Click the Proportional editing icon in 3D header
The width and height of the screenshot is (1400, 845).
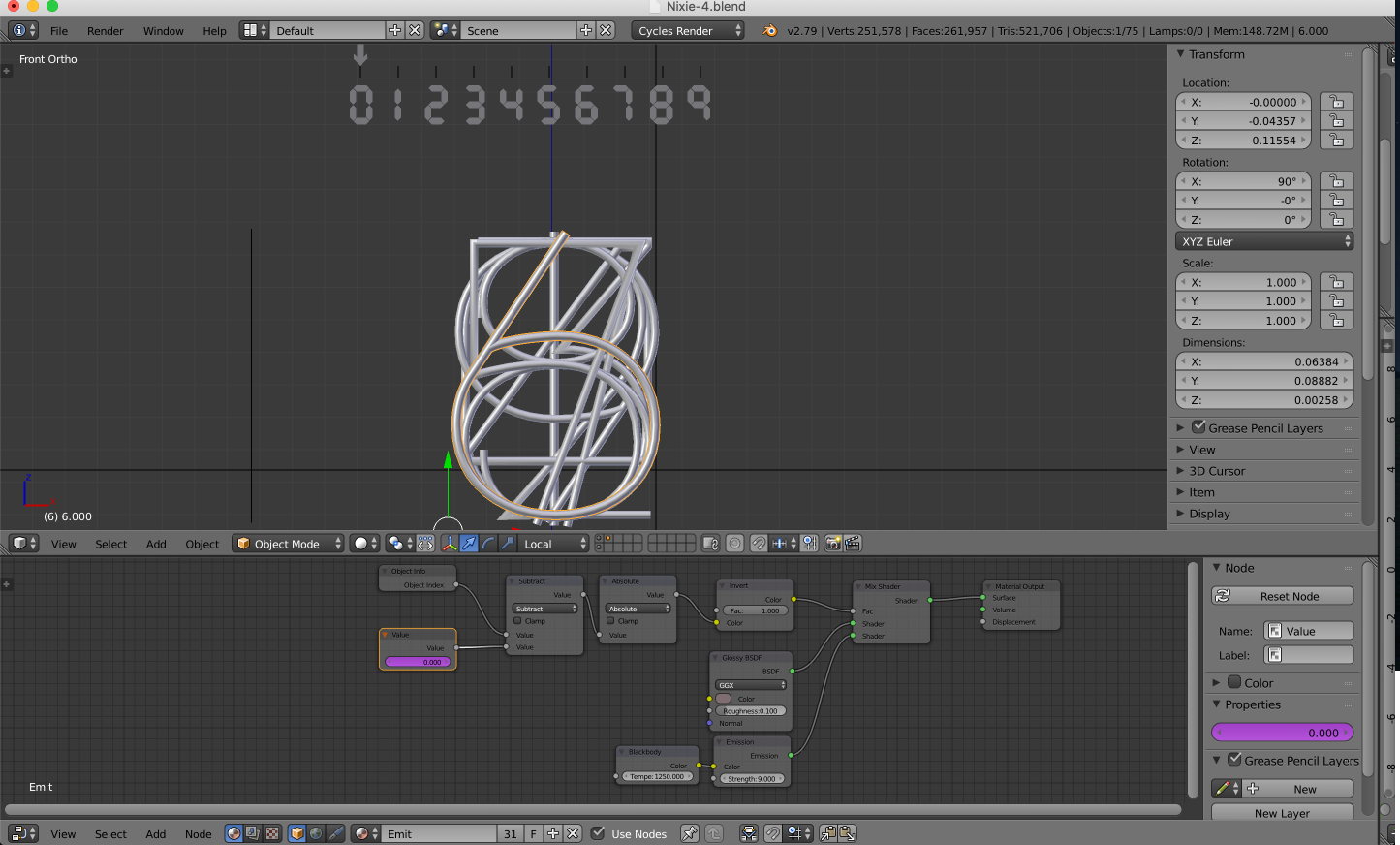click(734, 544)
